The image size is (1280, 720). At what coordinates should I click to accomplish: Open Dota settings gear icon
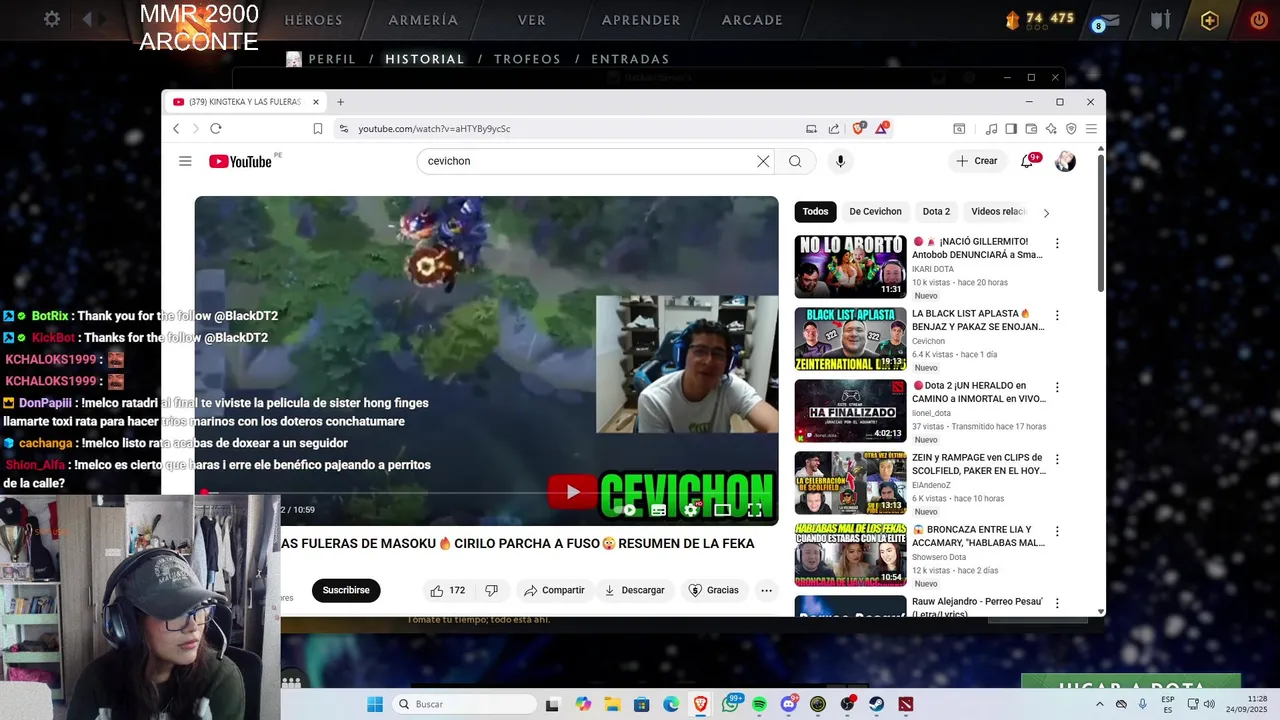52,19
